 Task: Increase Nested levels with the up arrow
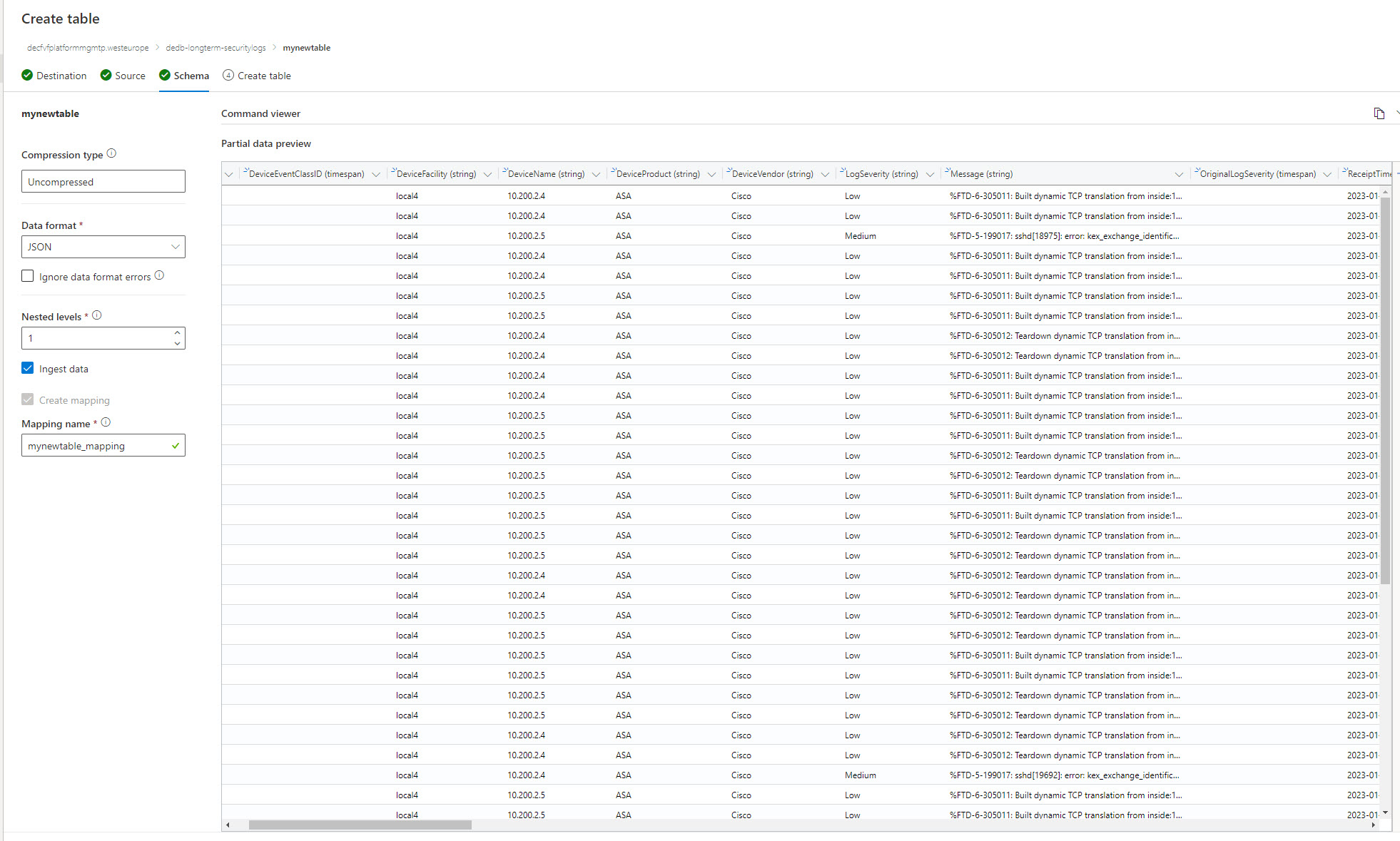click(177, 332)
